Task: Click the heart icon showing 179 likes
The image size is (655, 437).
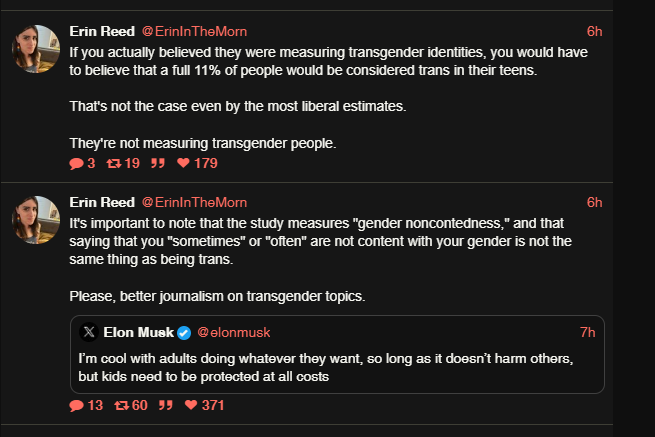Action: coord(183,163)
